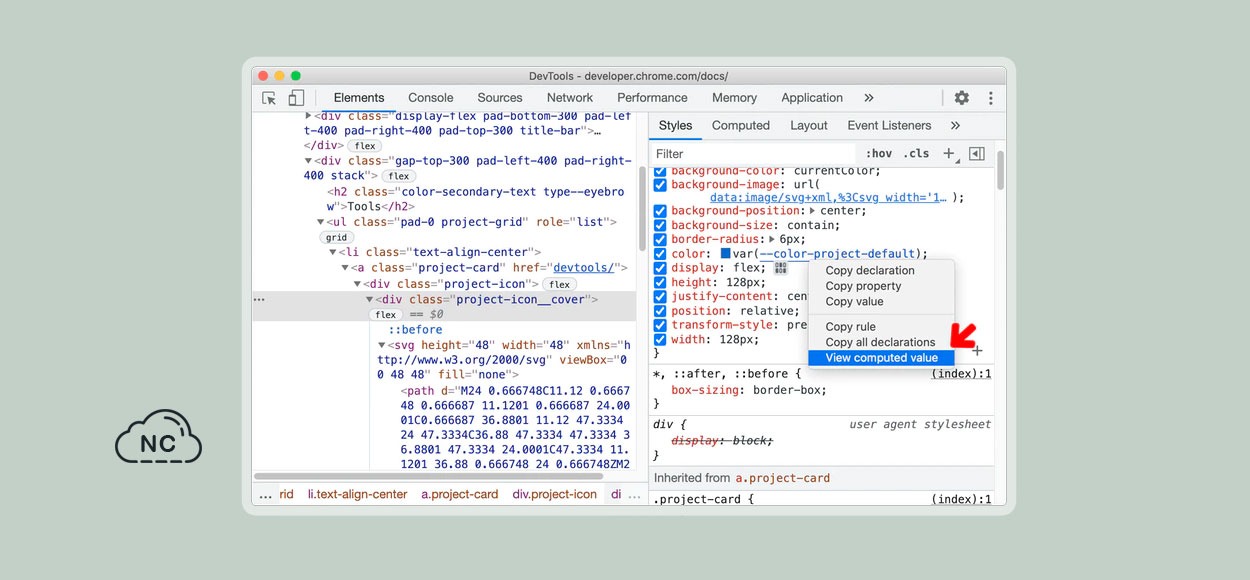Follow the devtools/ href link
The width and height of the screenshot is (1250, 580).
pos(582,268)
